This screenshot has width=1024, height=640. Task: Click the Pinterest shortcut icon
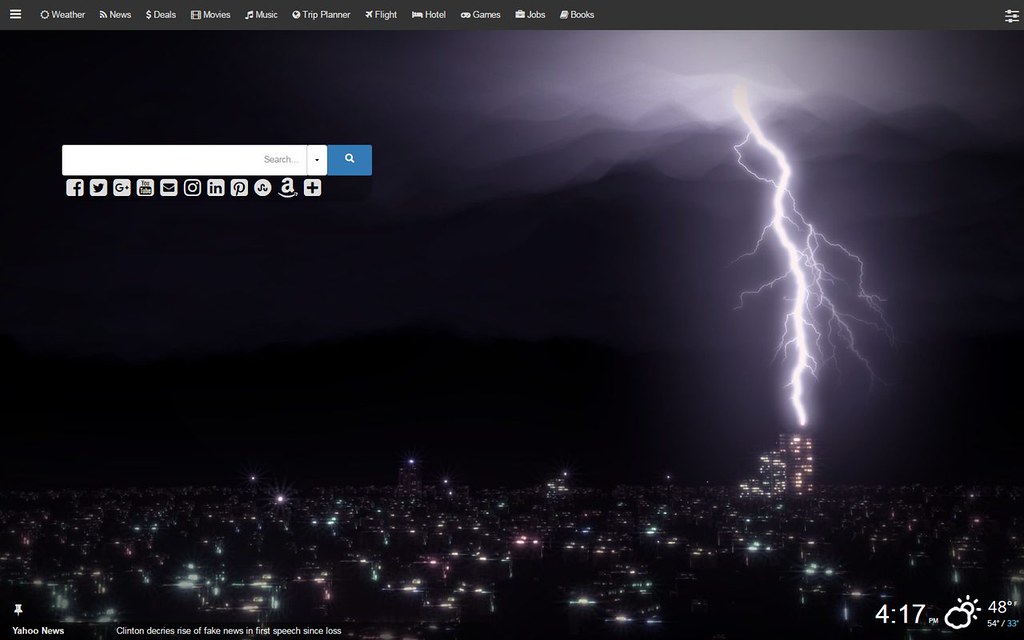239,188
